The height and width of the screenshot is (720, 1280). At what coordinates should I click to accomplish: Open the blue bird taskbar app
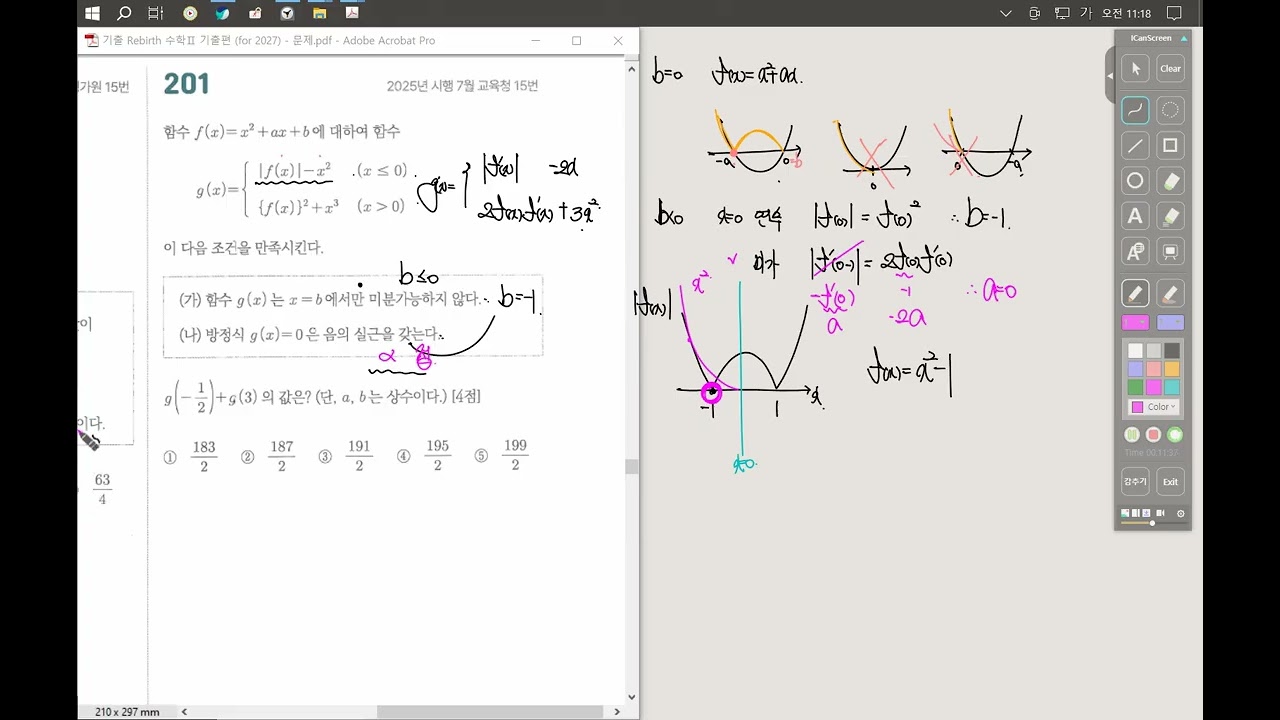click(x=222, y=13)
